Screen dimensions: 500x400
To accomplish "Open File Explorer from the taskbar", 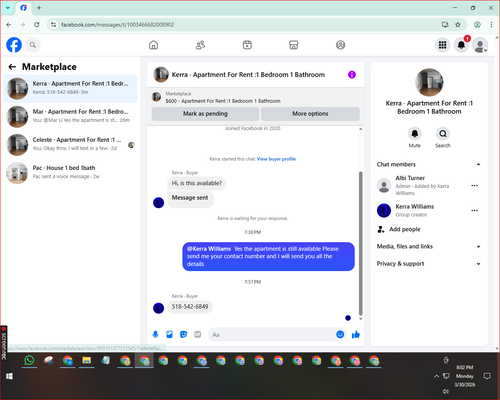I will pyautogui.click(x=87, y=360).
